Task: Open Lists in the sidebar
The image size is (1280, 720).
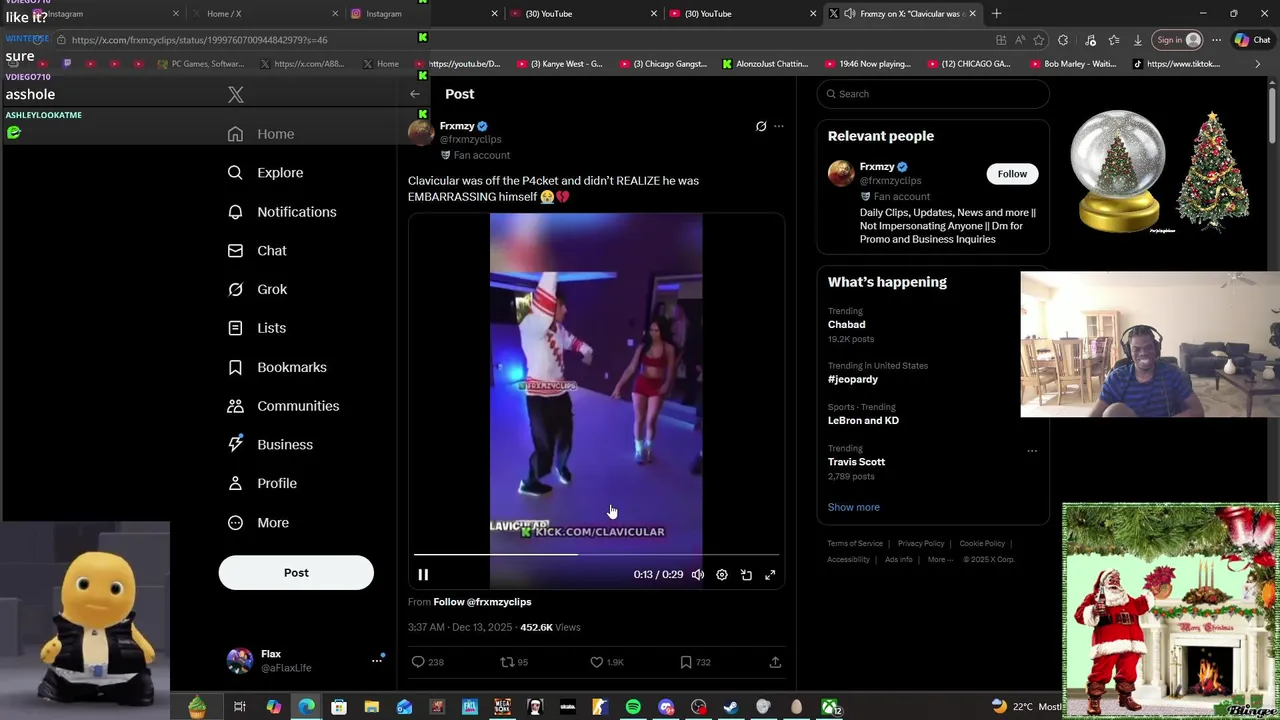Action: (257, 328)
